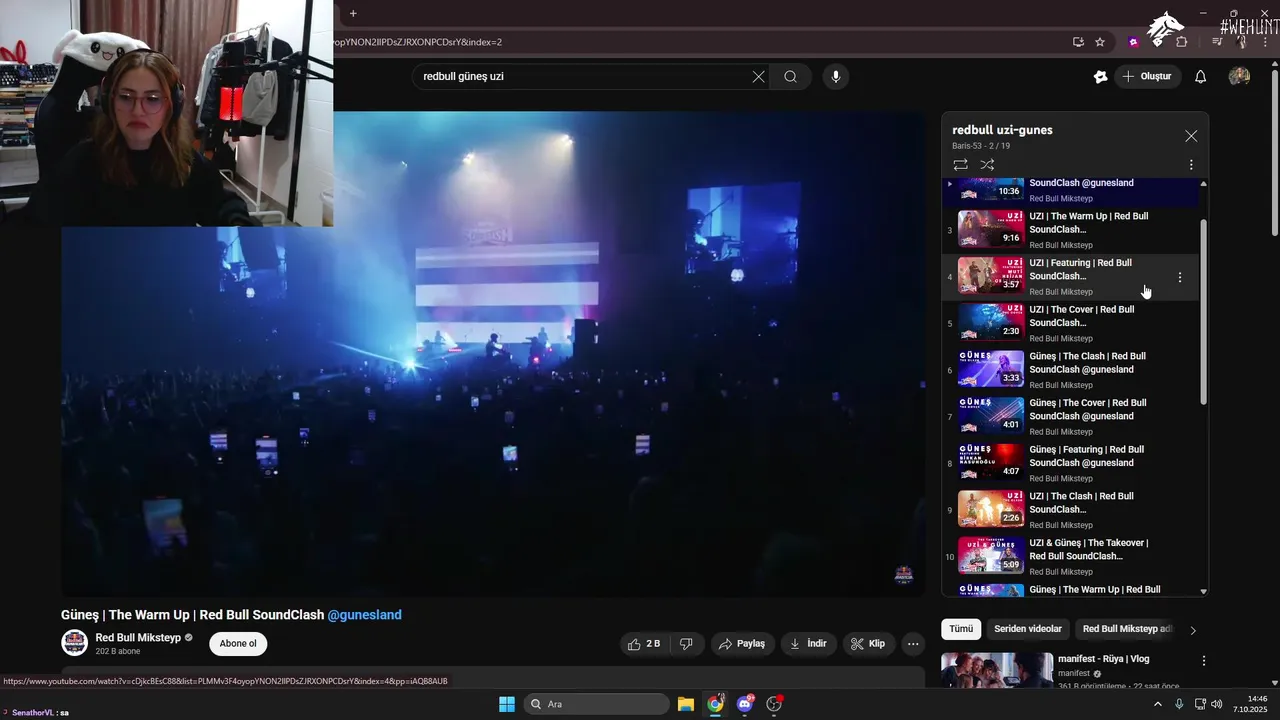Show more filter chips with right arrow
1280x720 pixels.
tap(1192, 630)
